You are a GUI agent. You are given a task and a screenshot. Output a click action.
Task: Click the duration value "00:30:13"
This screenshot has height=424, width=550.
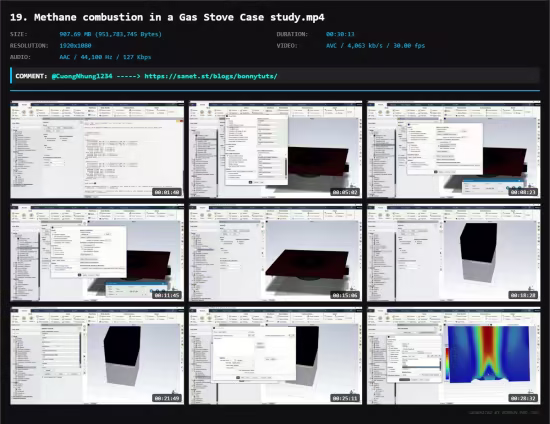(x=340, y=34)
